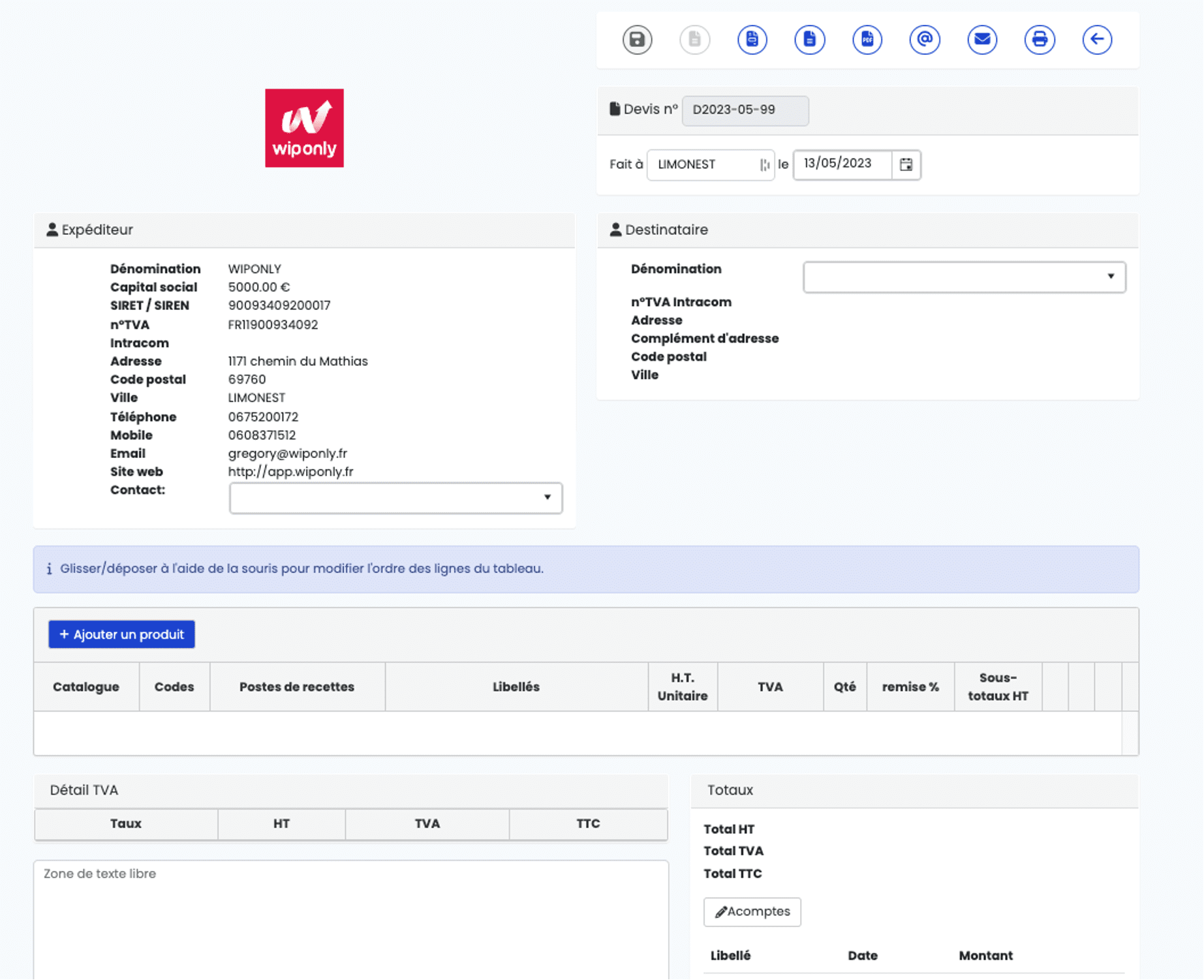Click the Qté column header

pos(845,686)
